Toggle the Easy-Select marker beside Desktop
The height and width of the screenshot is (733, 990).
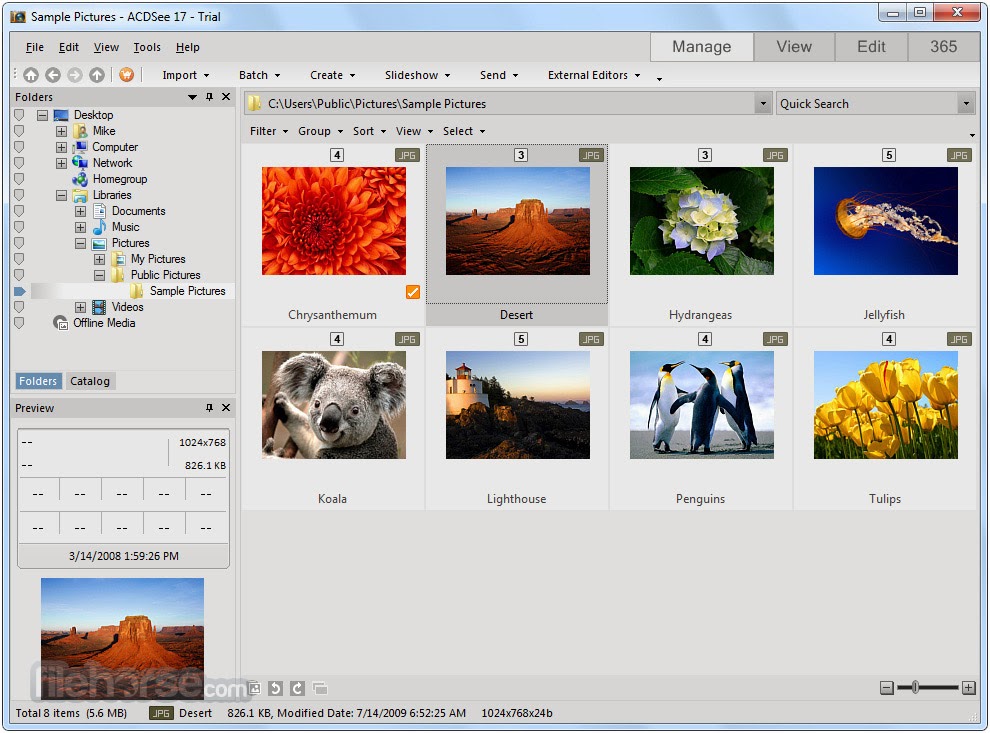[19, 115]
